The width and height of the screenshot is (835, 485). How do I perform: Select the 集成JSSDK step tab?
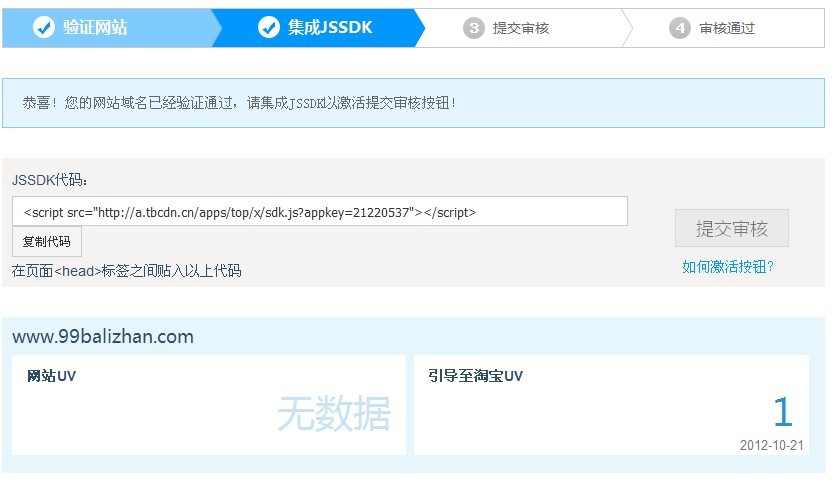pyautogui.click(x=318, y=28)
